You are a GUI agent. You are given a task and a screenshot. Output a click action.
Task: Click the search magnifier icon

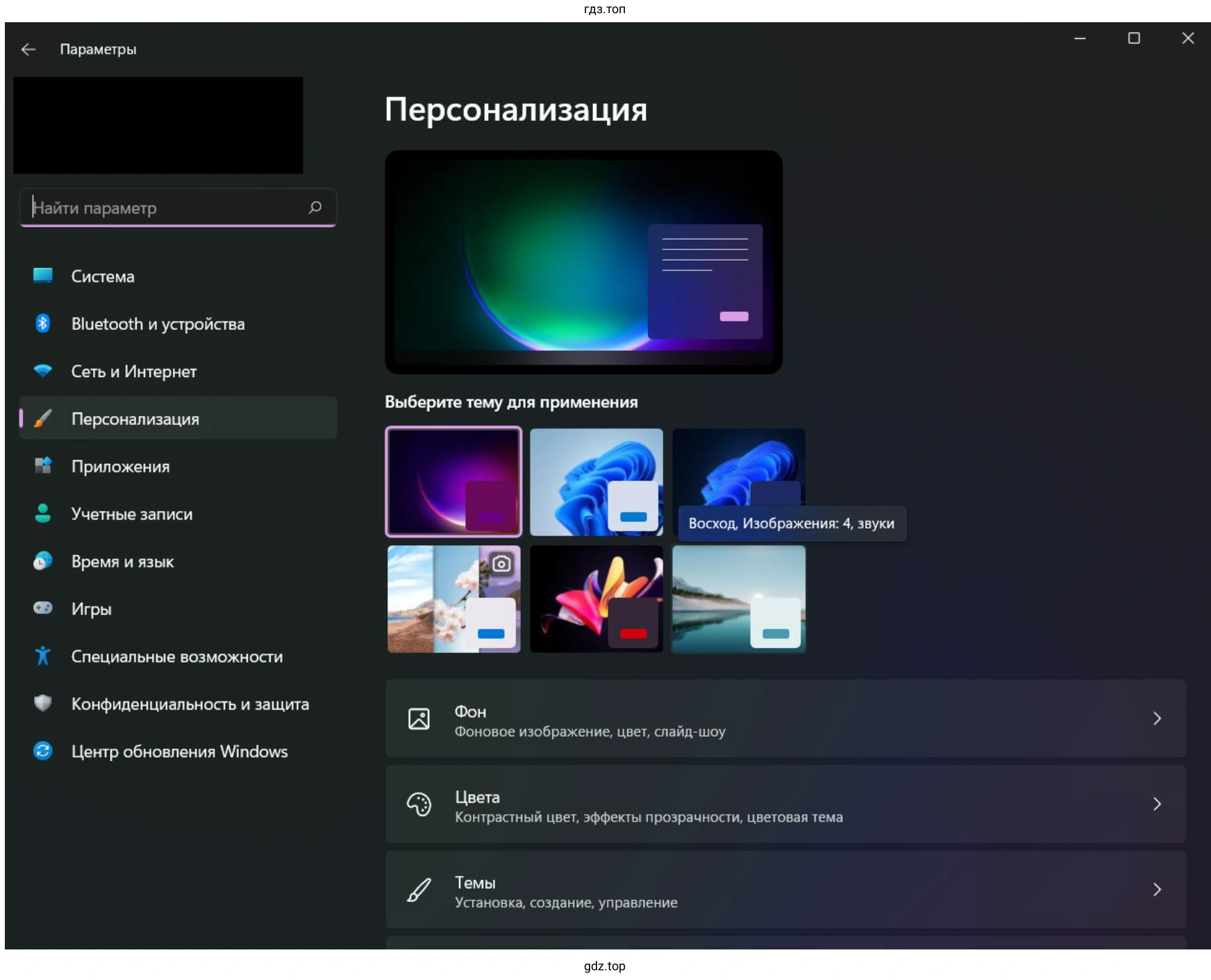coord(315,207)
